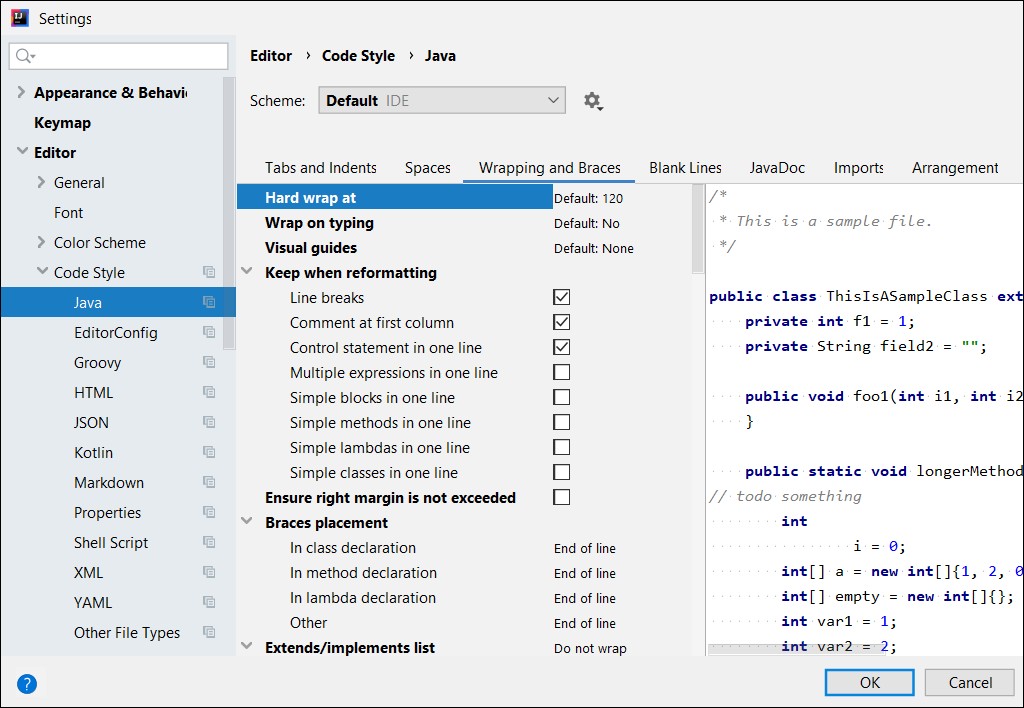Switch to Tabs and Indents tab
Viewport: 1024px width, 708px height.
321,168
